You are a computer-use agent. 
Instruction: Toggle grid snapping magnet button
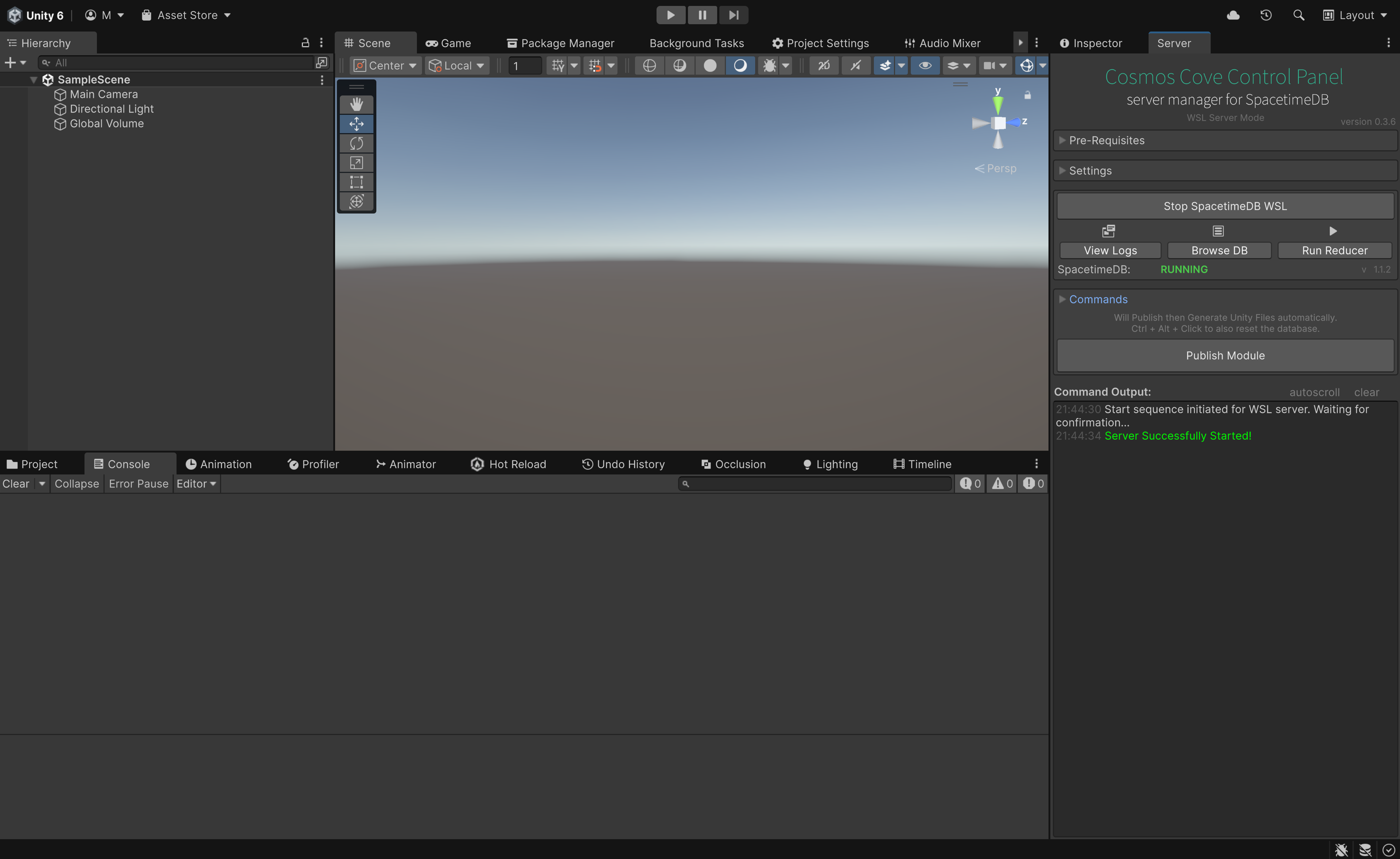[594, 65]
